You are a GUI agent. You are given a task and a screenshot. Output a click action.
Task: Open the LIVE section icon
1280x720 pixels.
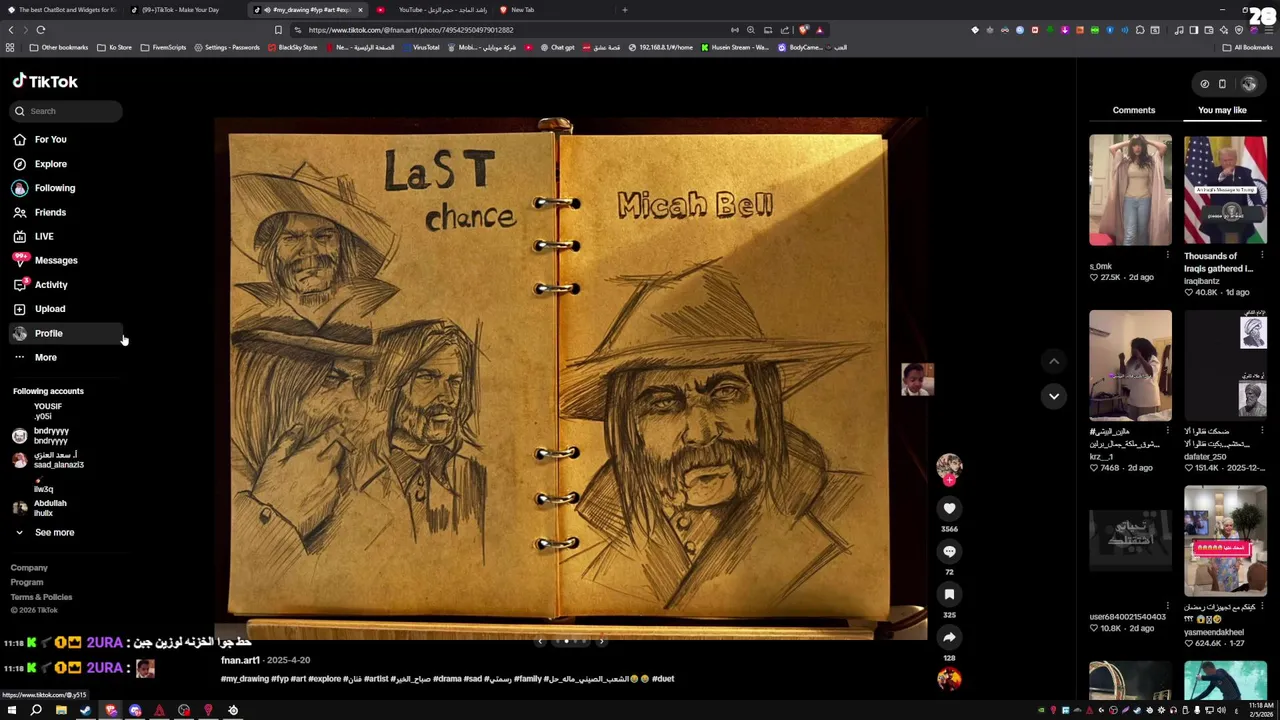click(x=19, y=236)
